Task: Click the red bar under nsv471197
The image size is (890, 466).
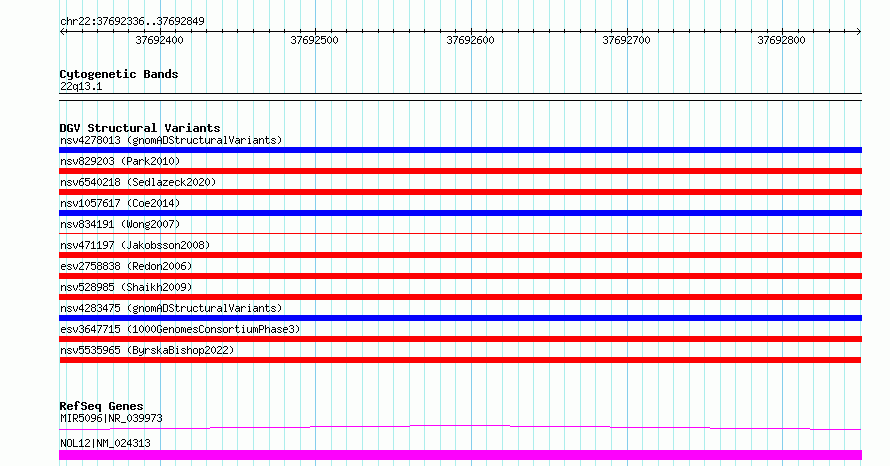Action: 460,255
